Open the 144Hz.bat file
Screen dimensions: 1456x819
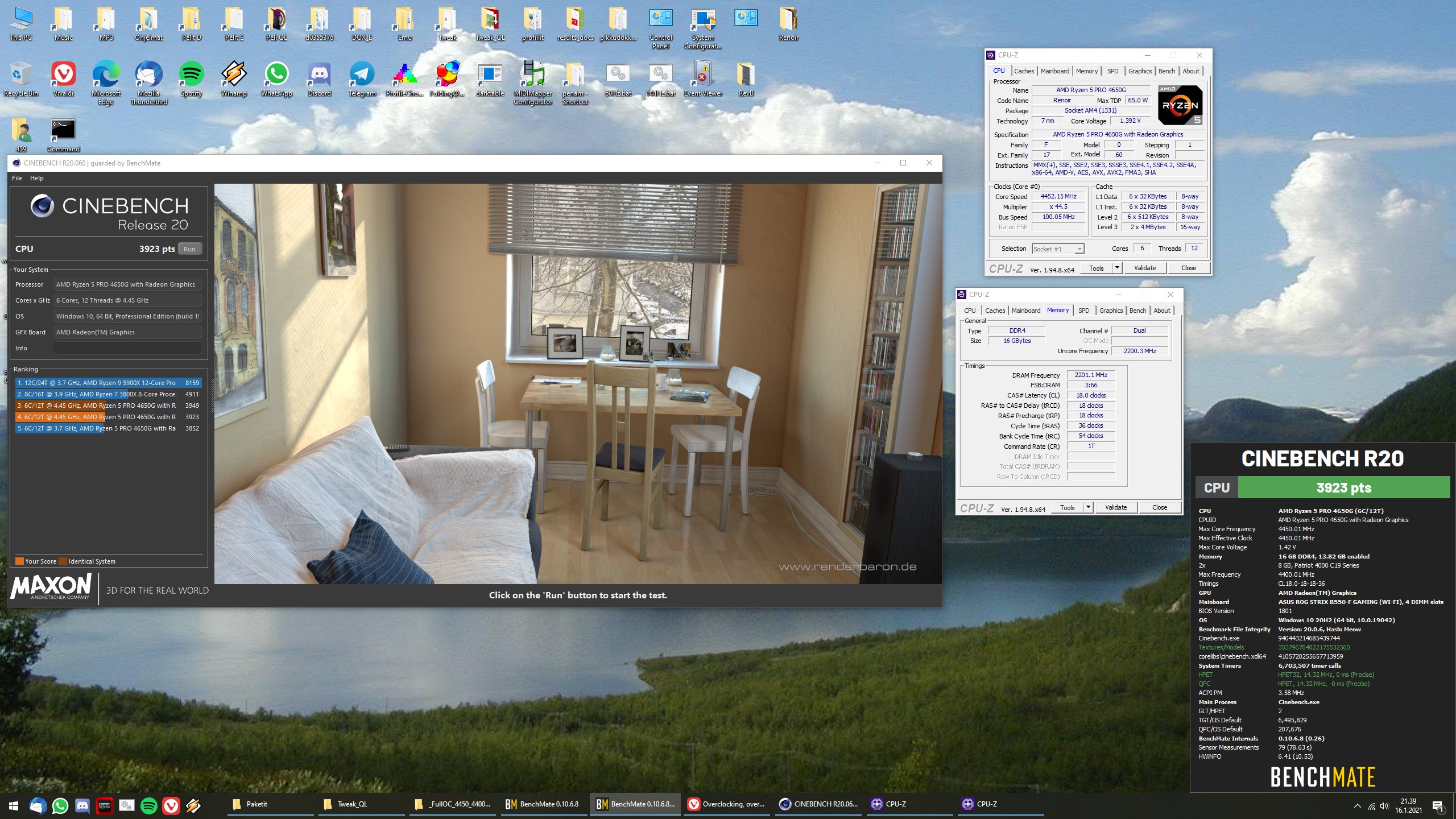click(x=660, y=78)
